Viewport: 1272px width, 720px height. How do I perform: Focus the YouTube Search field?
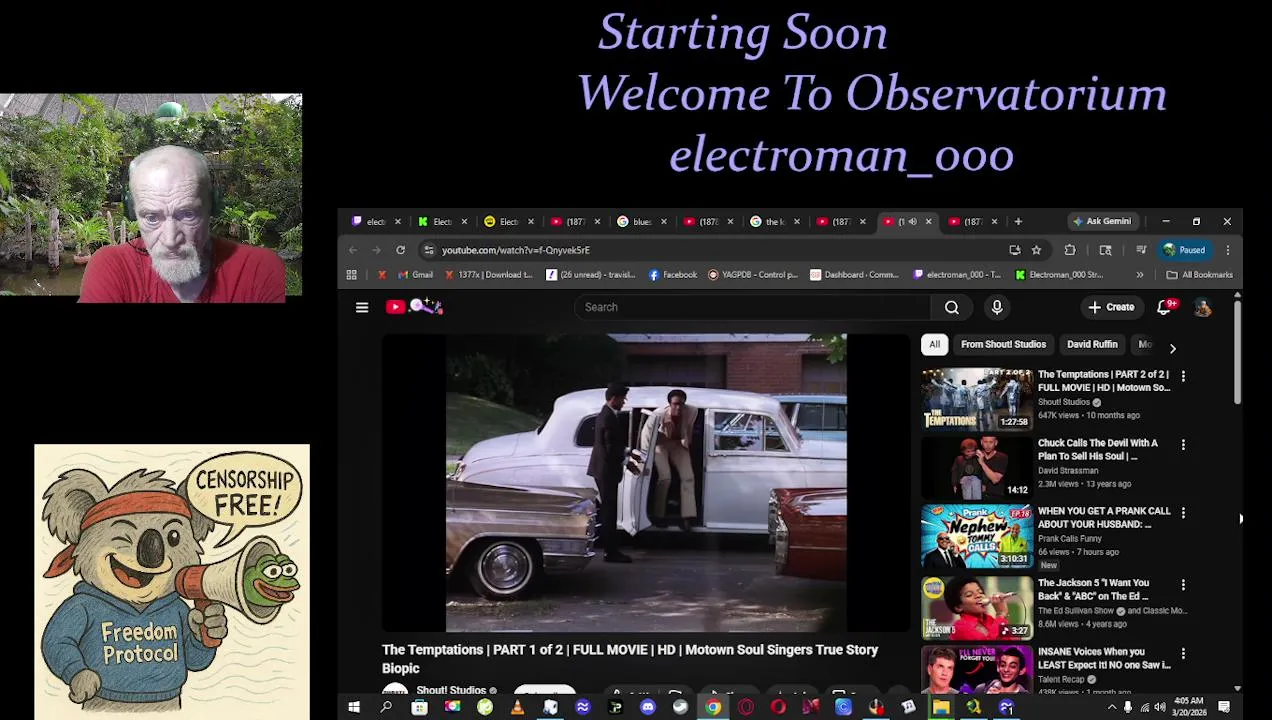coord(753,307)
